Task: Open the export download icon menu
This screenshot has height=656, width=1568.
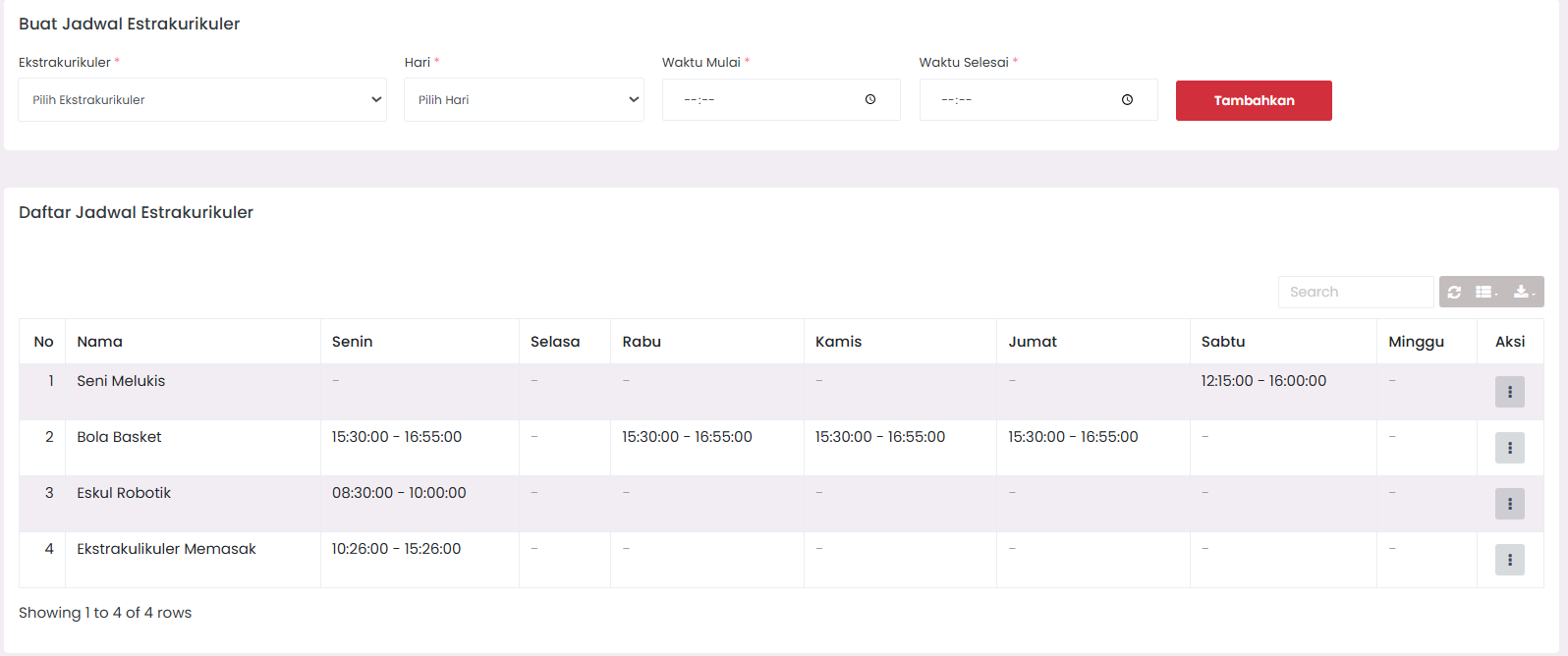Action: [x=1524, y=292]
